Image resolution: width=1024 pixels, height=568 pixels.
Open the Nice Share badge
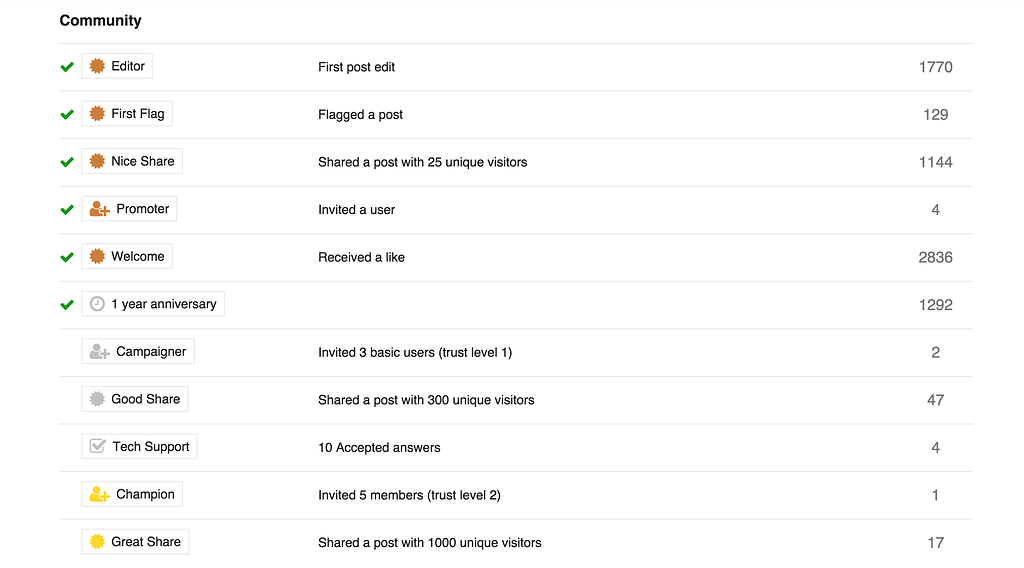[132, 161]
